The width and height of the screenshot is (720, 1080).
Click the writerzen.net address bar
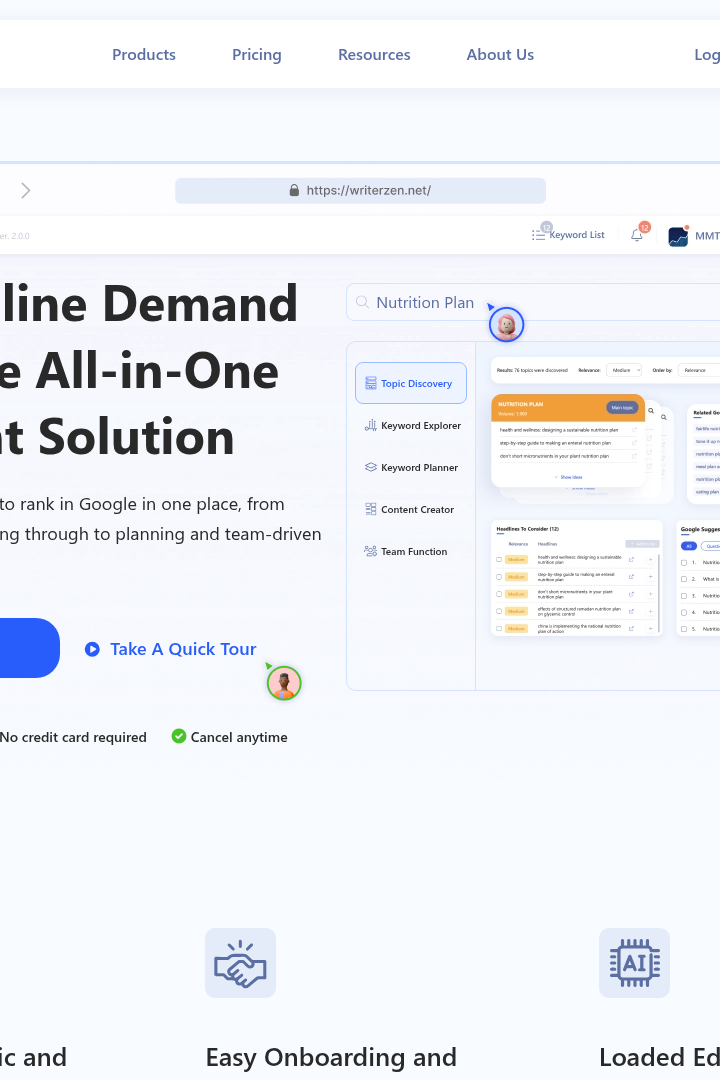(360, 191)
